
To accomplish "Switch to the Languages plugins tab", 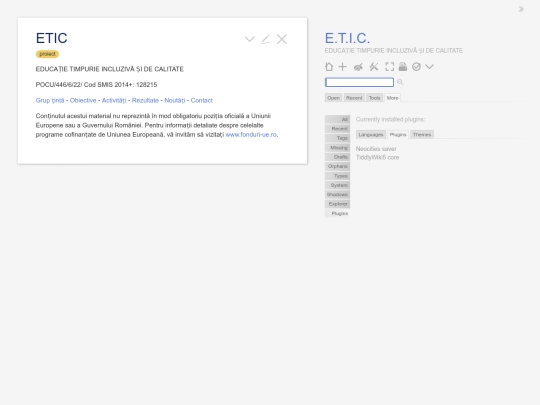I will click(x=371, y=134).
